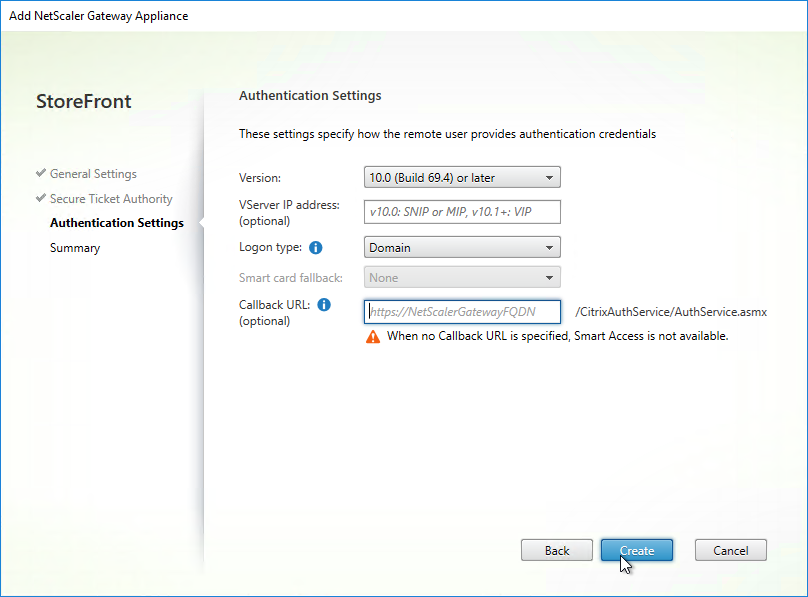Viewport: 808px width, 597px height.
Task: Click the orange warning triangle icon
Action: [x=373, y=337]
